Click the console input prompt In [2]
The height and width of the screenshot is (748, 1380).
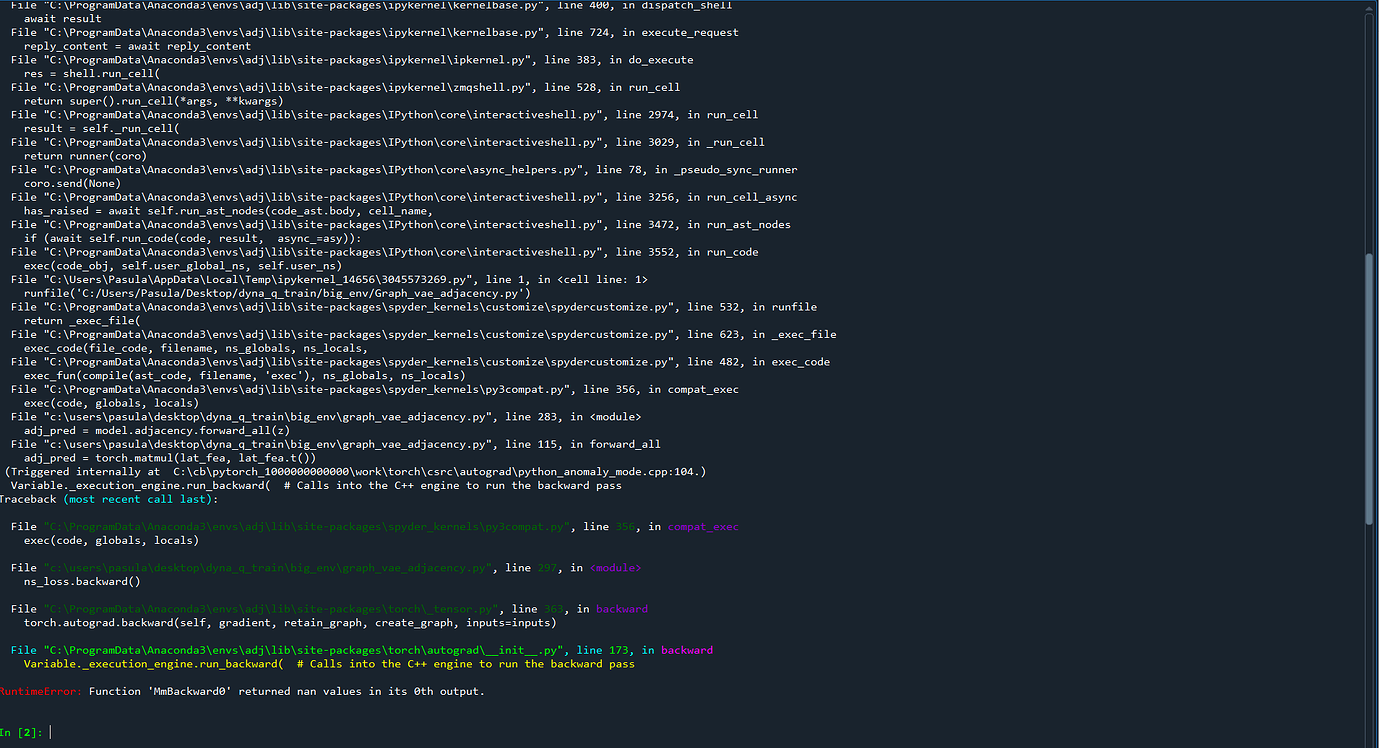(x=22, y=732)
